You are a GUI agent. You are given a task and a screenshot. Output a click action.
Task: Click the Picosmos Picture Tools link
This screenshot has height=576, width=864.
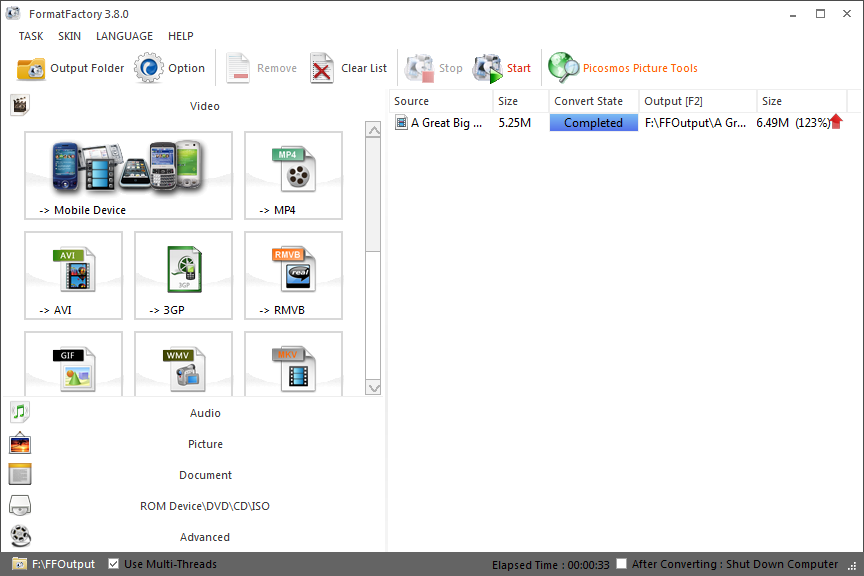coord(640,68)
